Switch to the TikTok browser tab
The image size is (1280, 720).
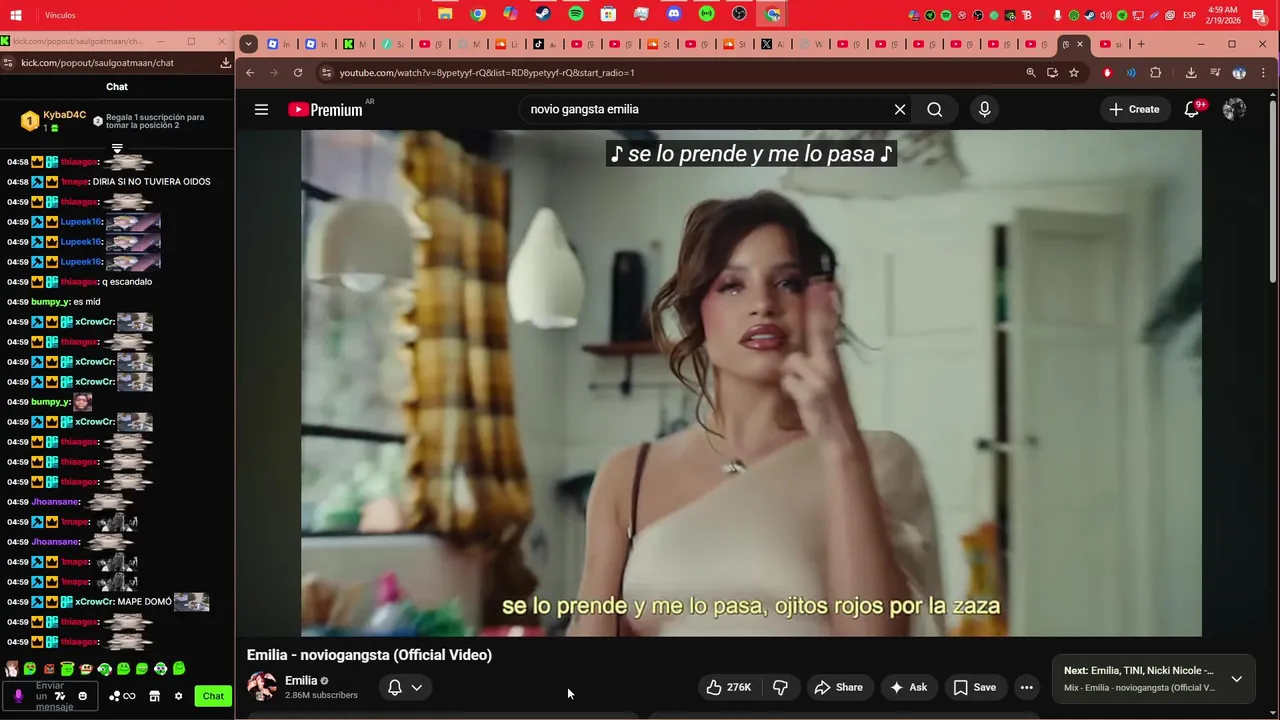(x=545, y=44)
